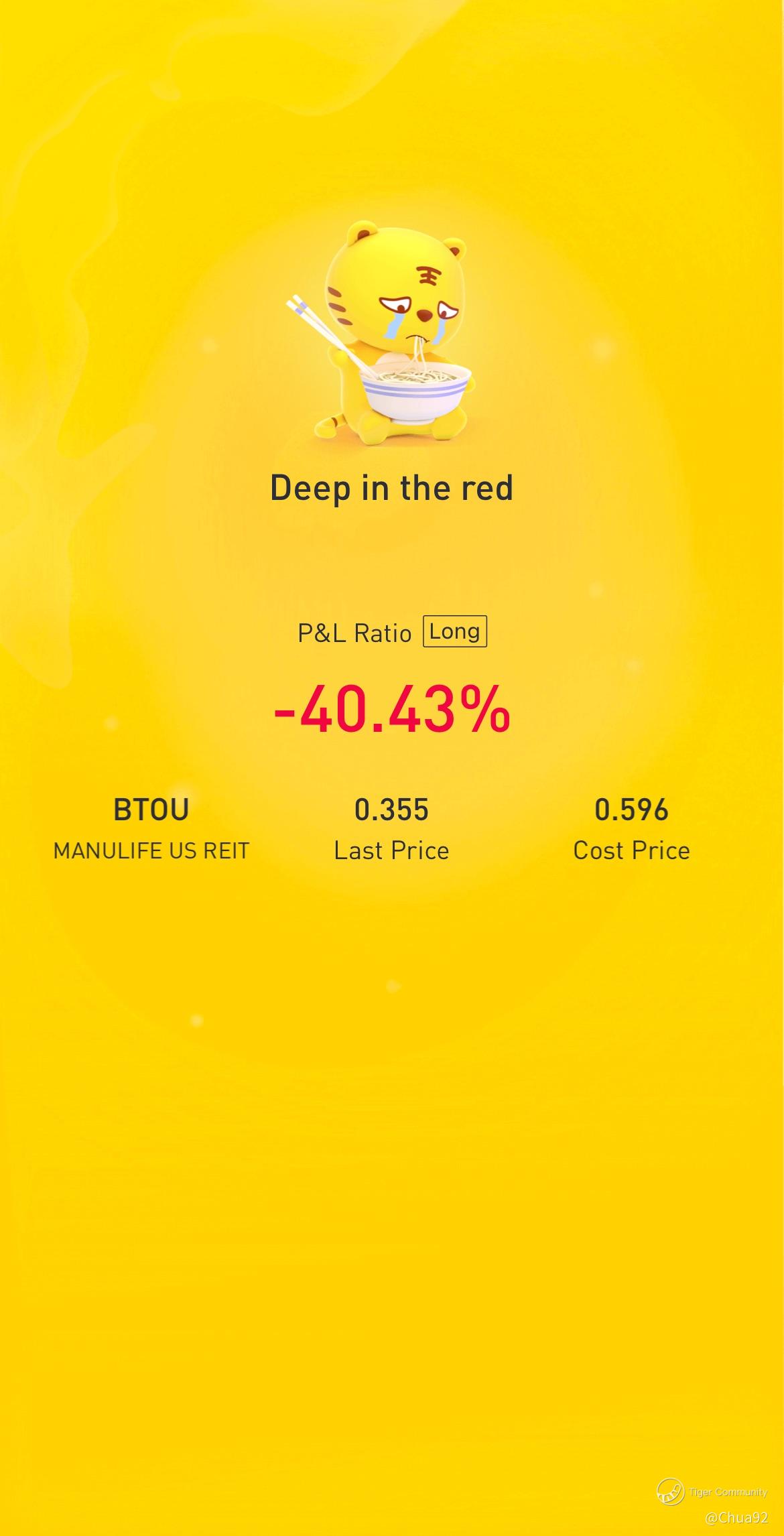This screenshot has height=1536, width=784.
Task: Click the @Chua92 username
Action: 736,1518
